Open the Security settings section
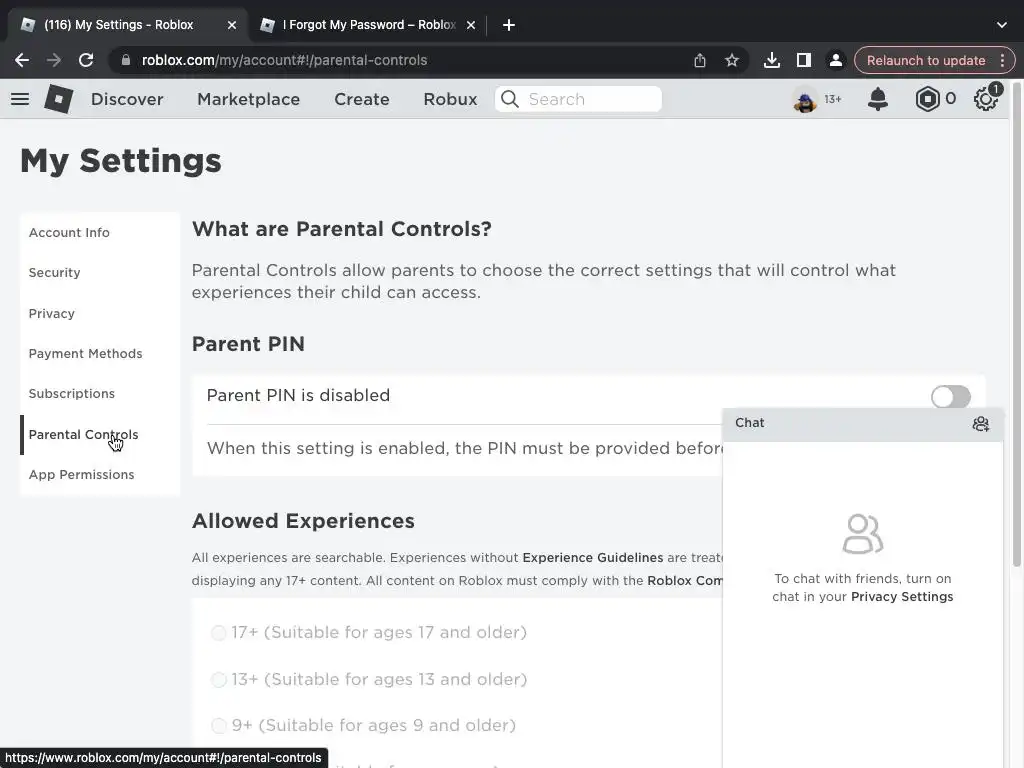This screenshot has width=1024, height=768. point(54,272)
